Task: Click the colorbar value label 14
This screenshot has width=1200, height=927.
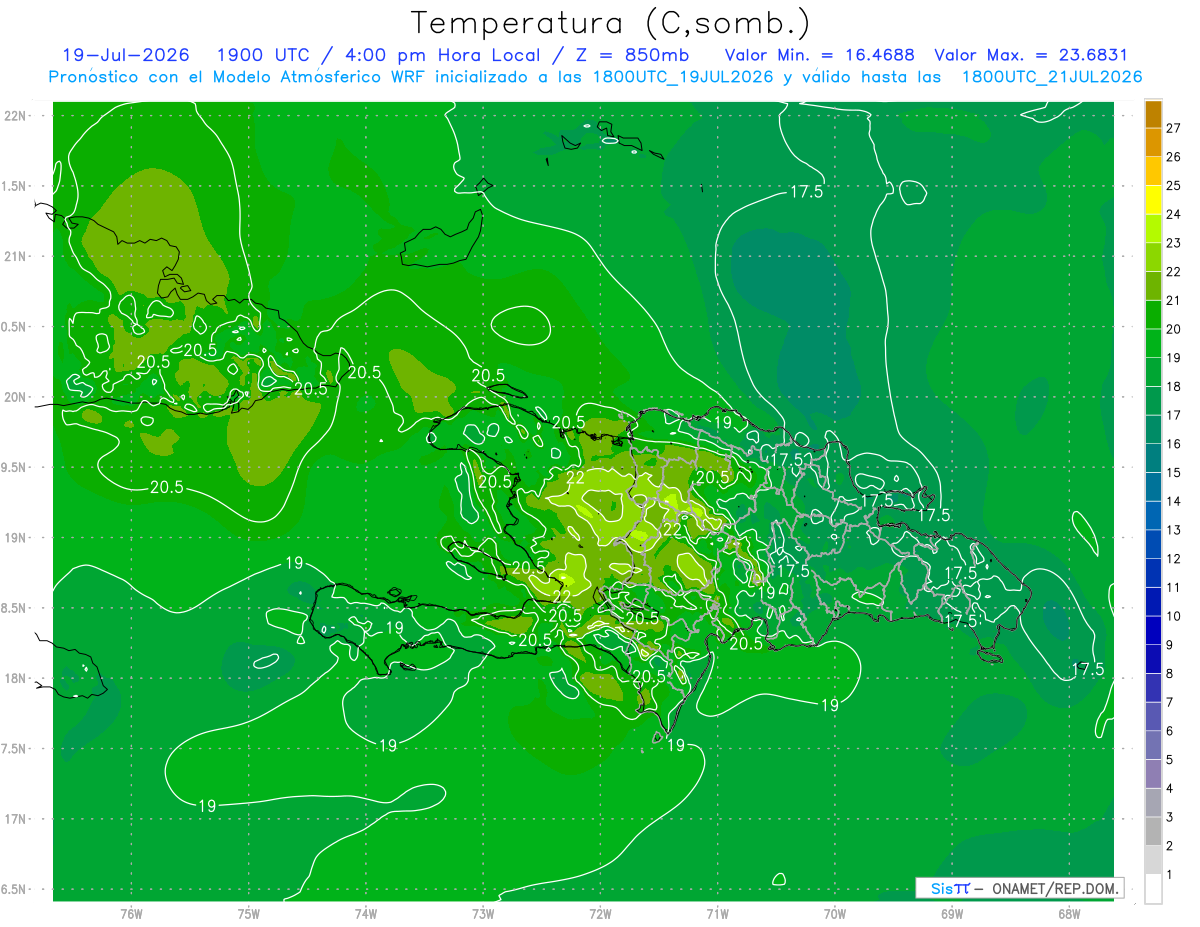Action: (1173, 501)
